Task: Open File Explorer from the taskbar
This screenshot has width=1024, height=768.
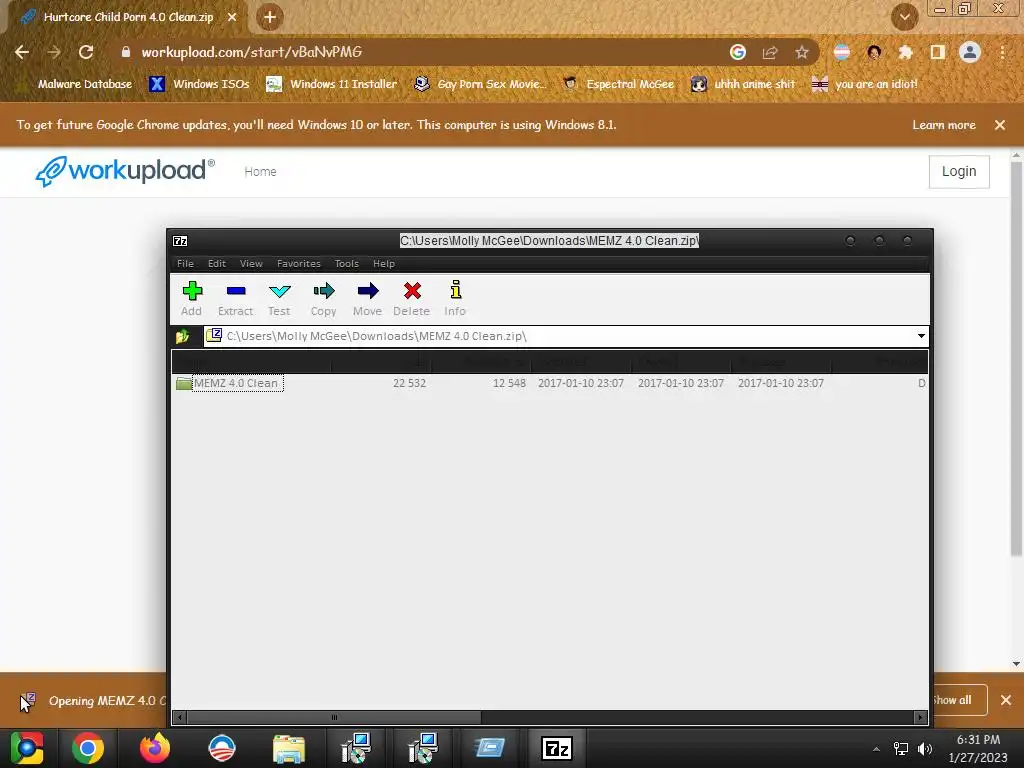Action: pyautogui.click(x=289, y=748)
